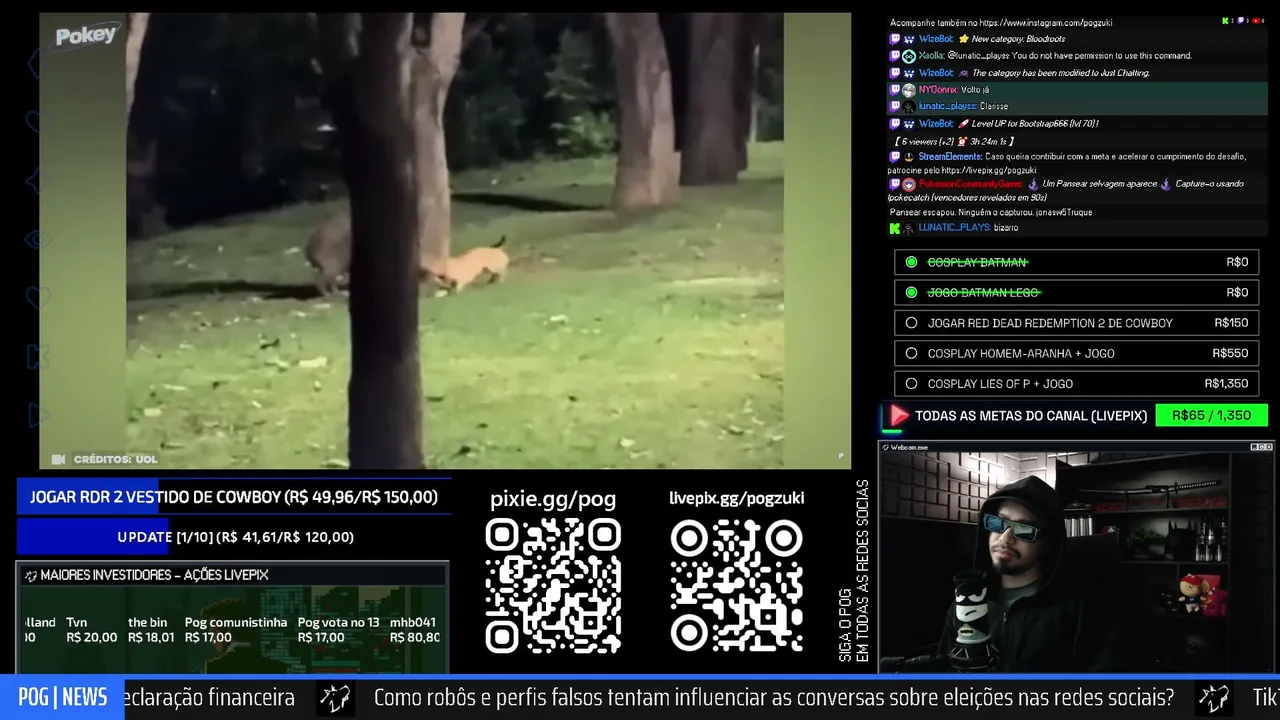Click the Xsolla avatar in chat

pos(909,56)
